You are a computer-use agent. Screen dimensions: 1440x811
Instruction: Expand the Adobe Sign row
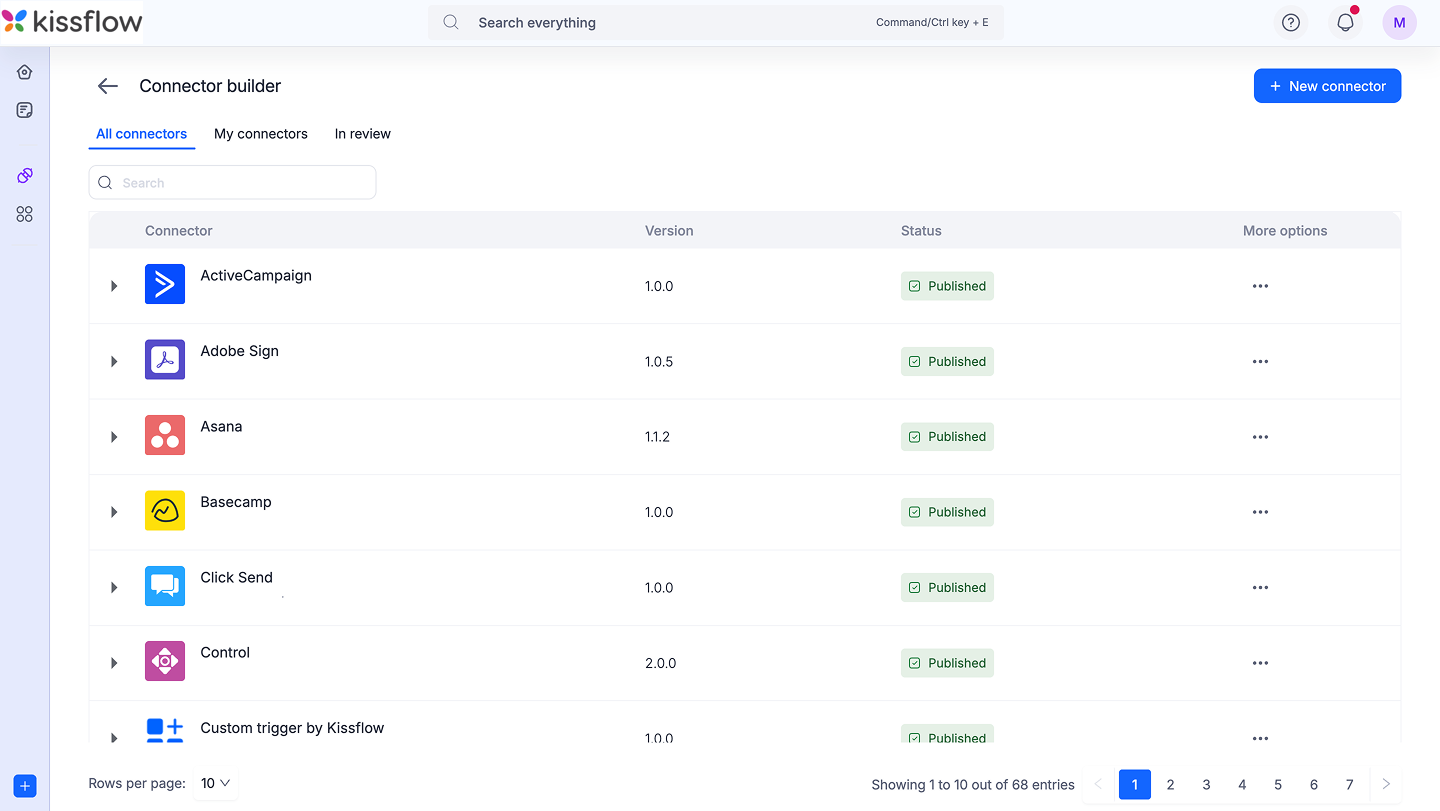pyautogui.click(x=114, y=361)
